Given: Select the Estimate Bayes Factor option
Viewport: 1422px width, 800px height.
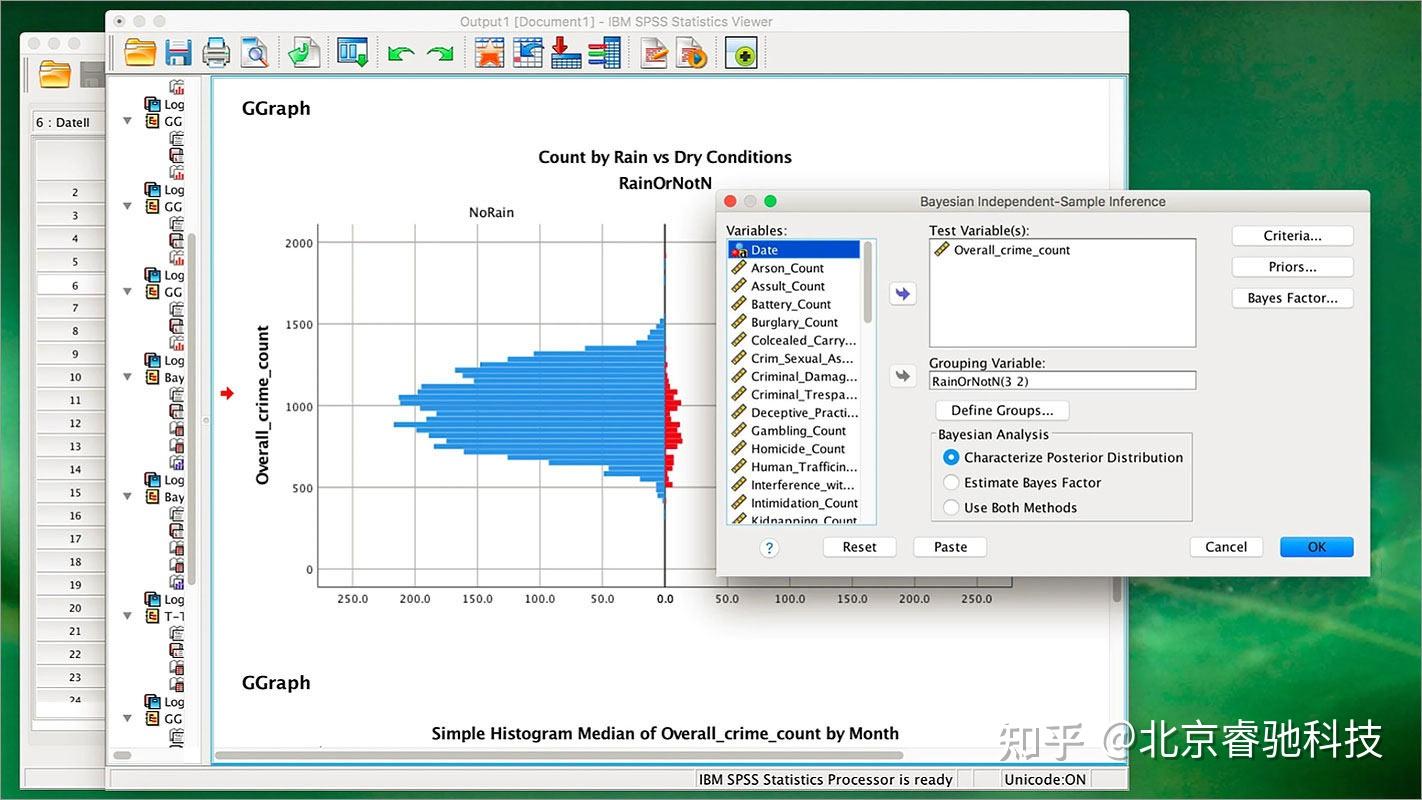Looking at the screenshot, I should [951, 482].
